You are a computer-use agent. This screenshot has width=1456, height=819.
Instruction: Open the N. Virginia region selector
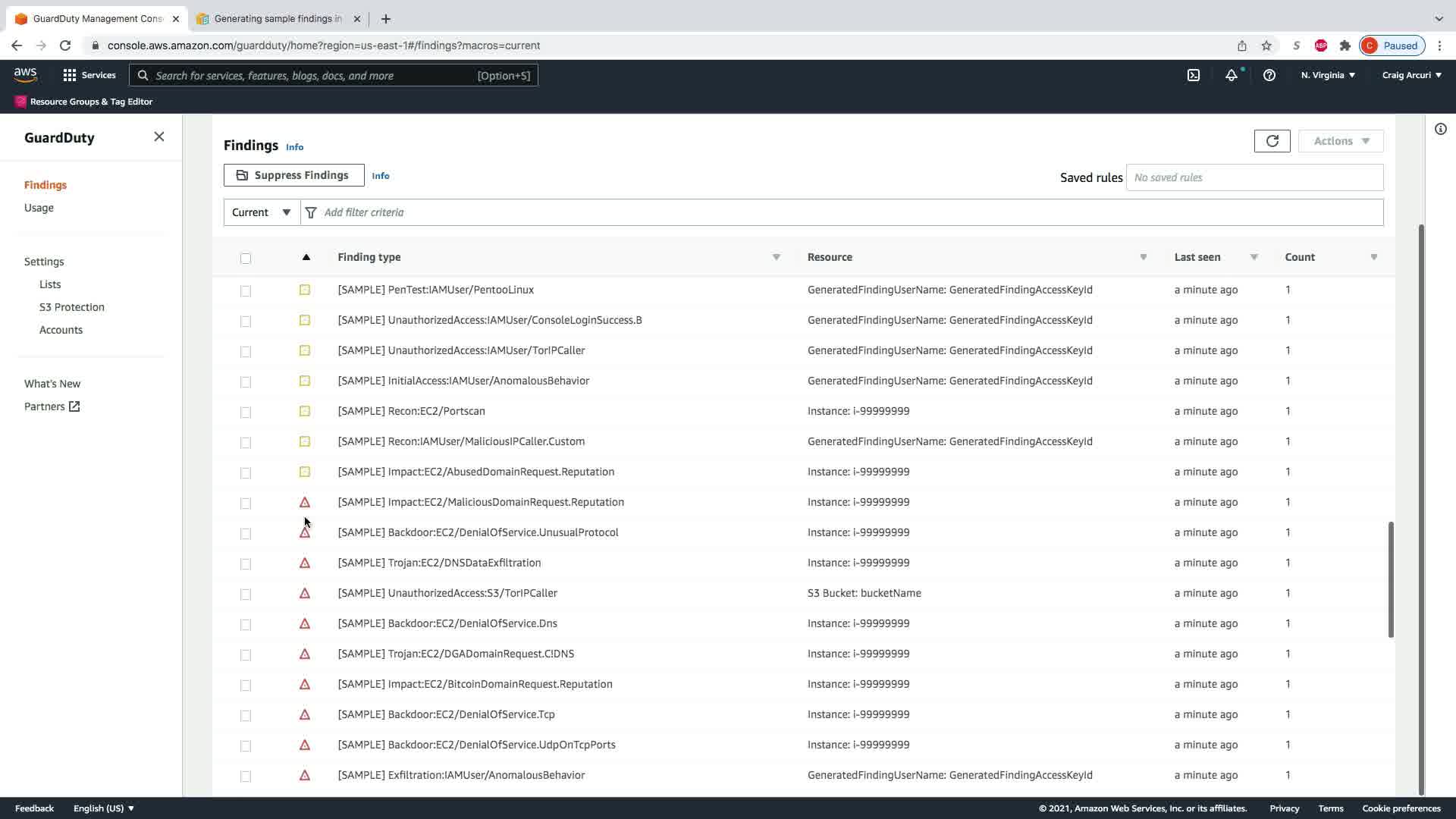(1327, 75)
